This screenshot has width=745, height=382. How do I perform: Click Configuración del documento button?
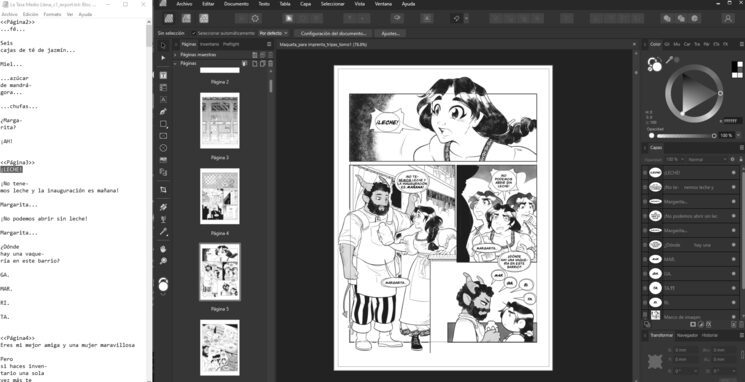pyautogui.click(x=333, y=34)
